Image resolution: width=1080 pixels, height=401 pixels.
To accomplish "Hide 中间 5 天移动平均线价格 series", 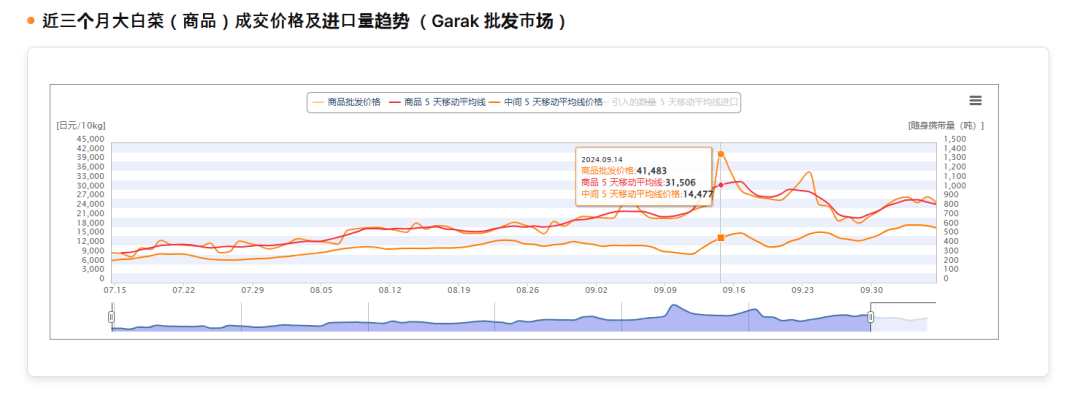I will [552, 102].
